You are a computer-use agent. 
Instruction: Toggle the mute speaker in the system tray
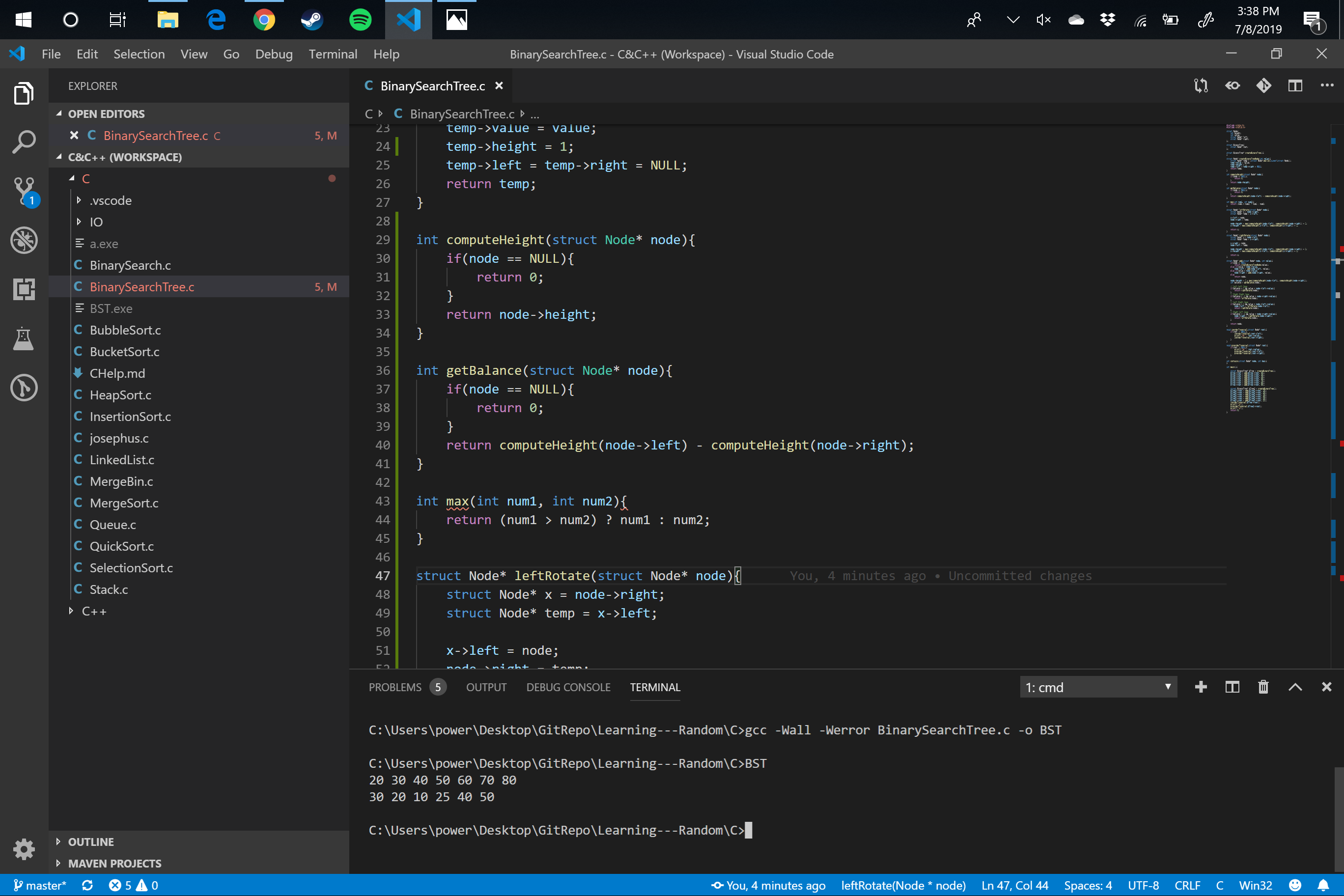click(1042, 19)
